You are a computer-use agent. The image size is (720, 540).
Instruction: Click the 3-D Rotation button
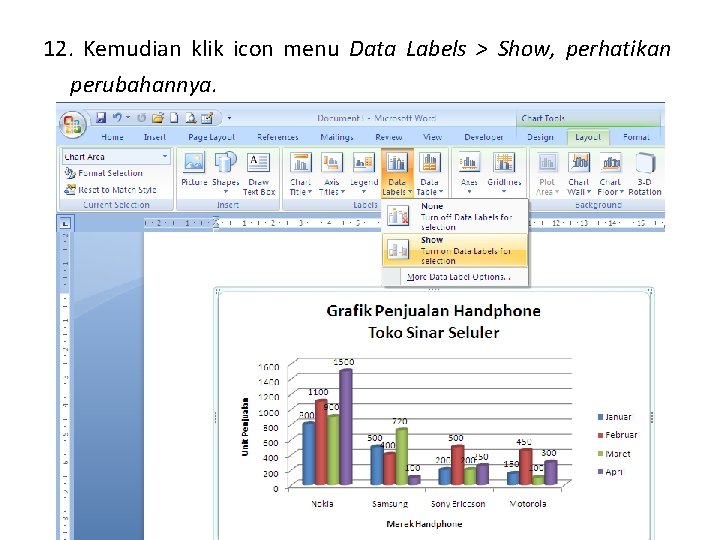[645, 174]
